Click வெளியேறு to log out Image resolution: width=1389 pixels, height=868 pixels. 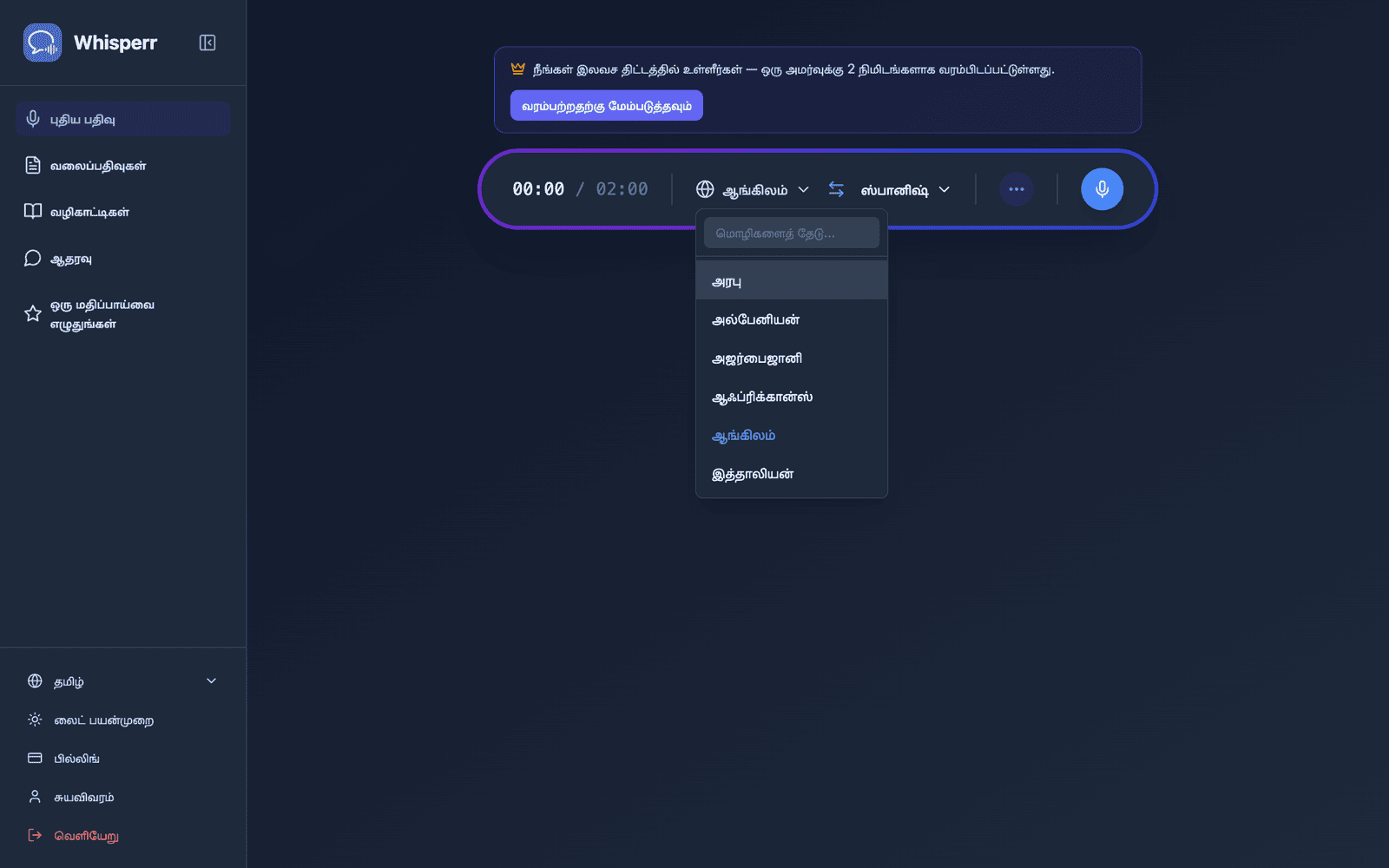click(x=122, y=835)
